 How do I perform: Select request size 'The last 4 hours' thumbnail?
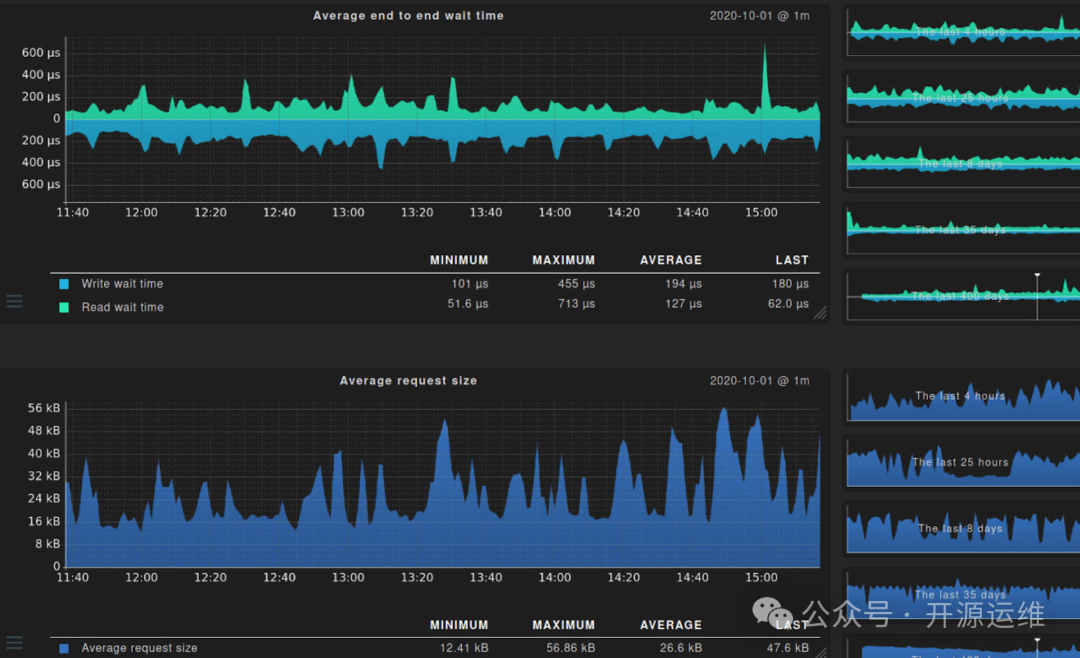click(963, 396)
